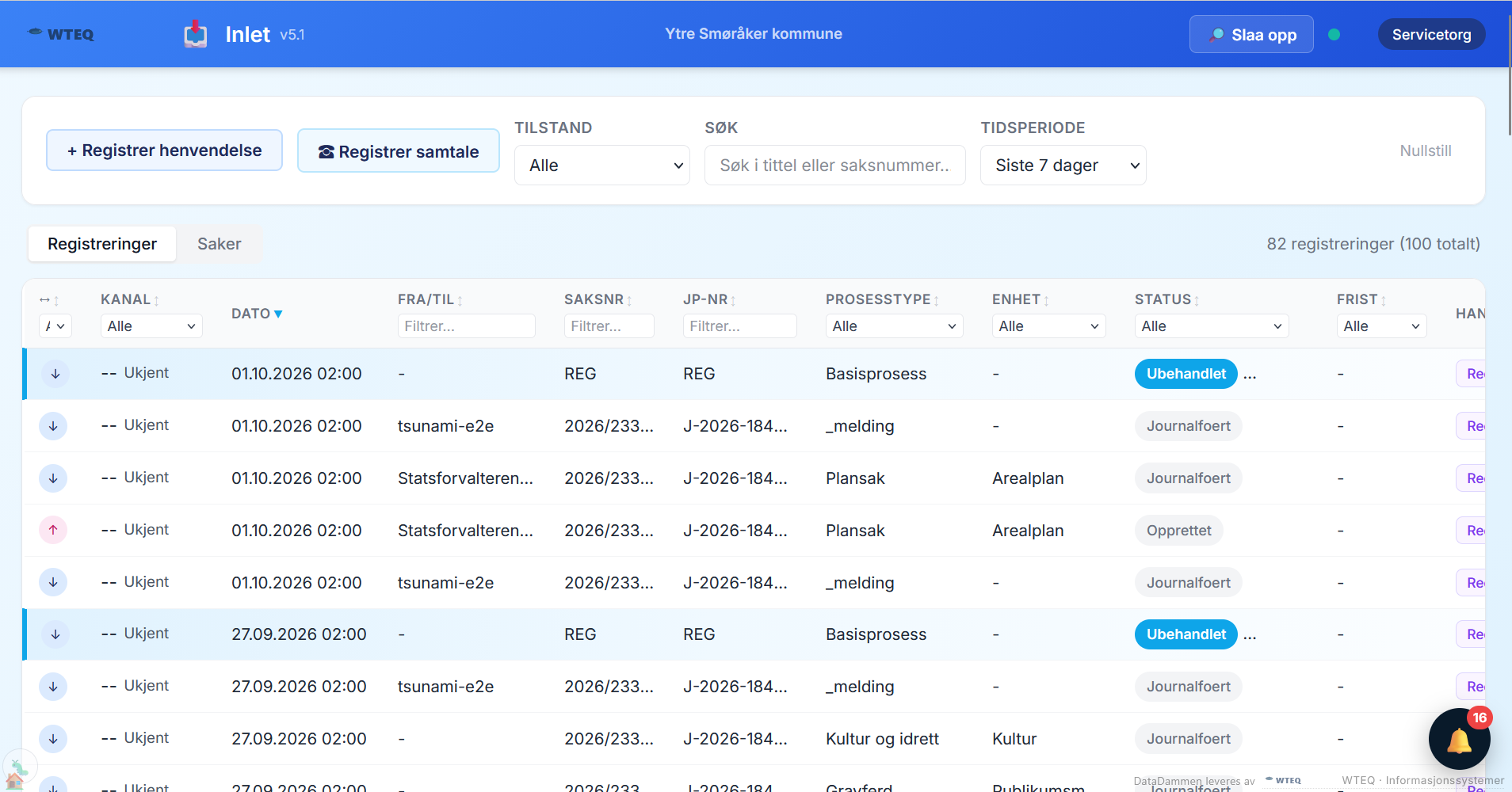Screen dimensions: 1512x792
Task: Click the Slaa opp button
Action: click(1251, 34)
